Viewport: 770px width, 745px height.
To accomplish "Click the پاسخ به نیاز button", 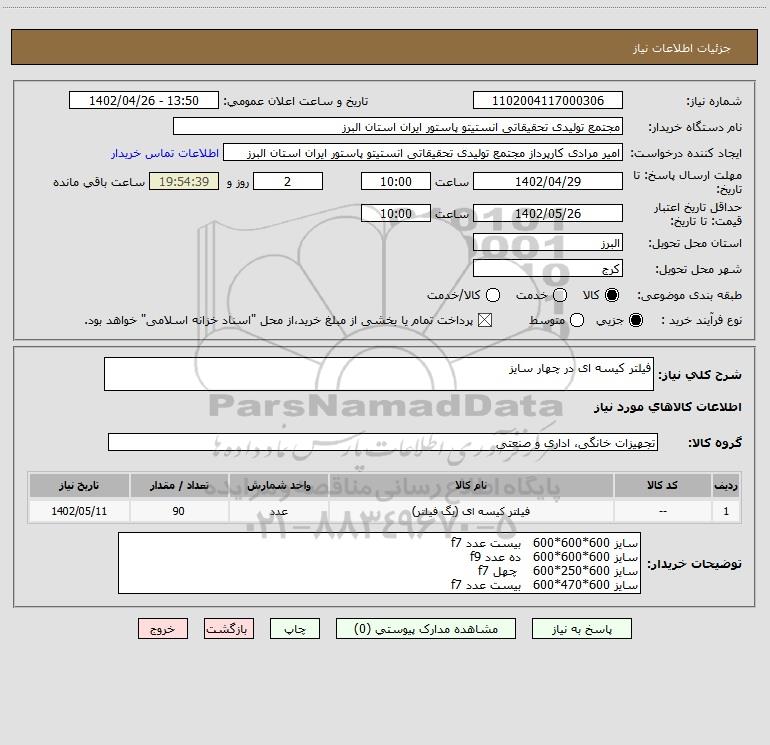I will [581, 629].
